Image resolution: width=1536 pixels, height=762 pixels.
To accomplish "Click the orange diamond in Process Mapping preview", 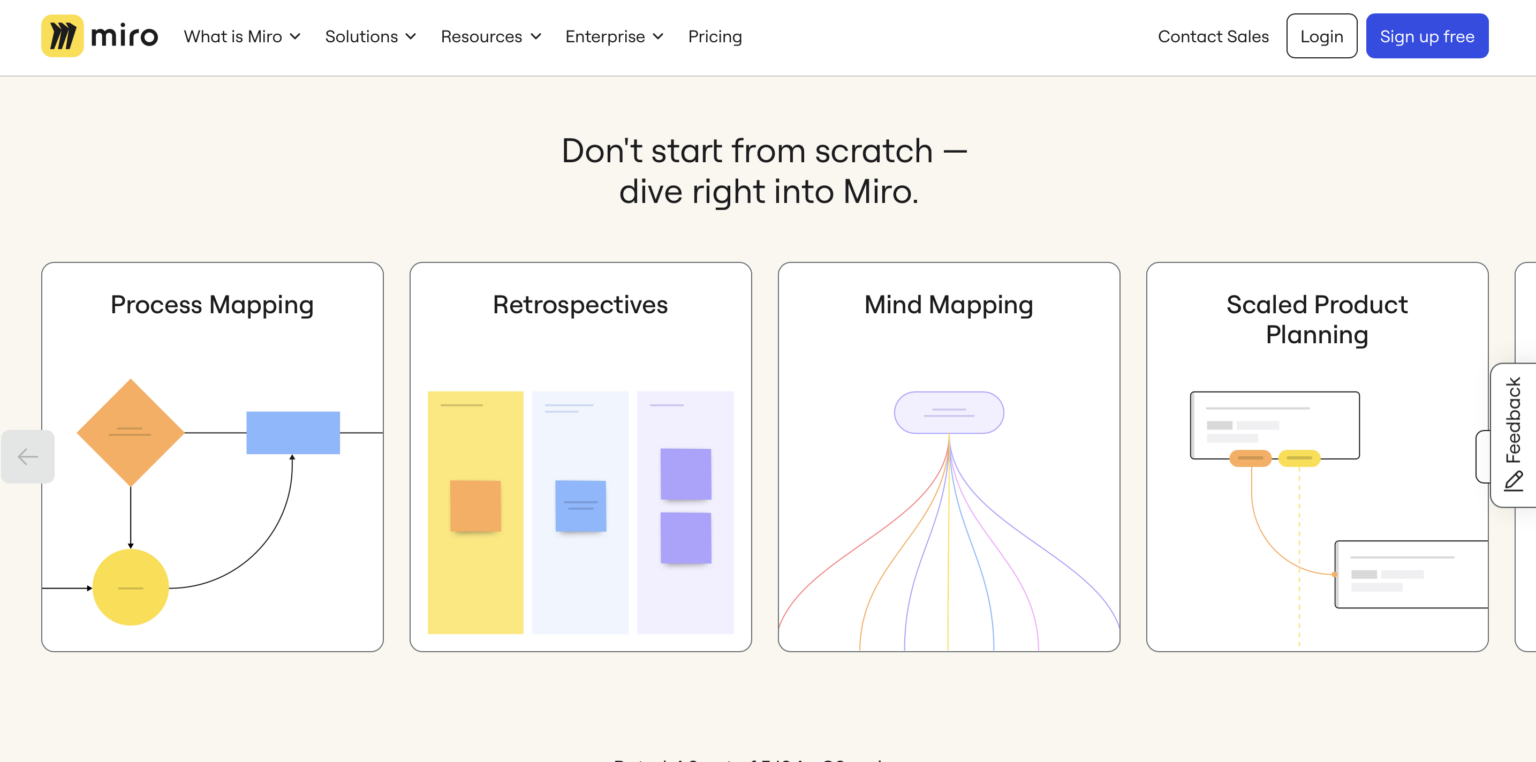I will 130,432.
